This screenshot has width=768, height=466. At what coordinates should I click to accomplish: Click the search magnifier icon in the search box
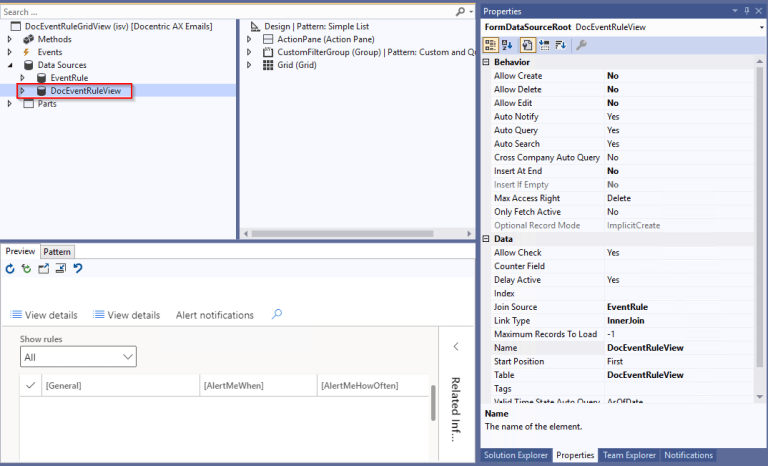(x=459, y=11)
